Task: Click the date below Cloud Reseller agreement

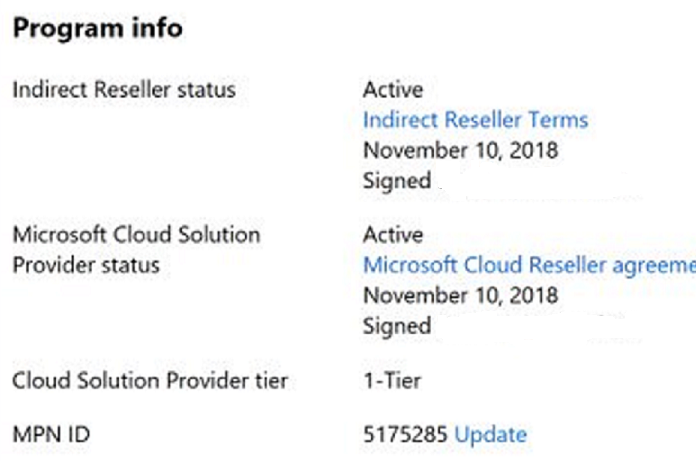Action: tap(460, 296)
